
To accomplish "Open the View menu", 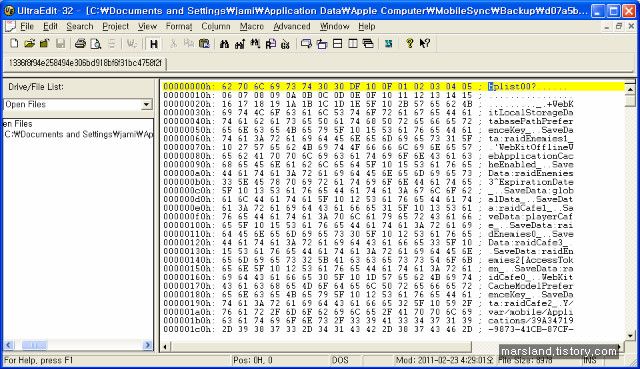I will pos(147,27).
